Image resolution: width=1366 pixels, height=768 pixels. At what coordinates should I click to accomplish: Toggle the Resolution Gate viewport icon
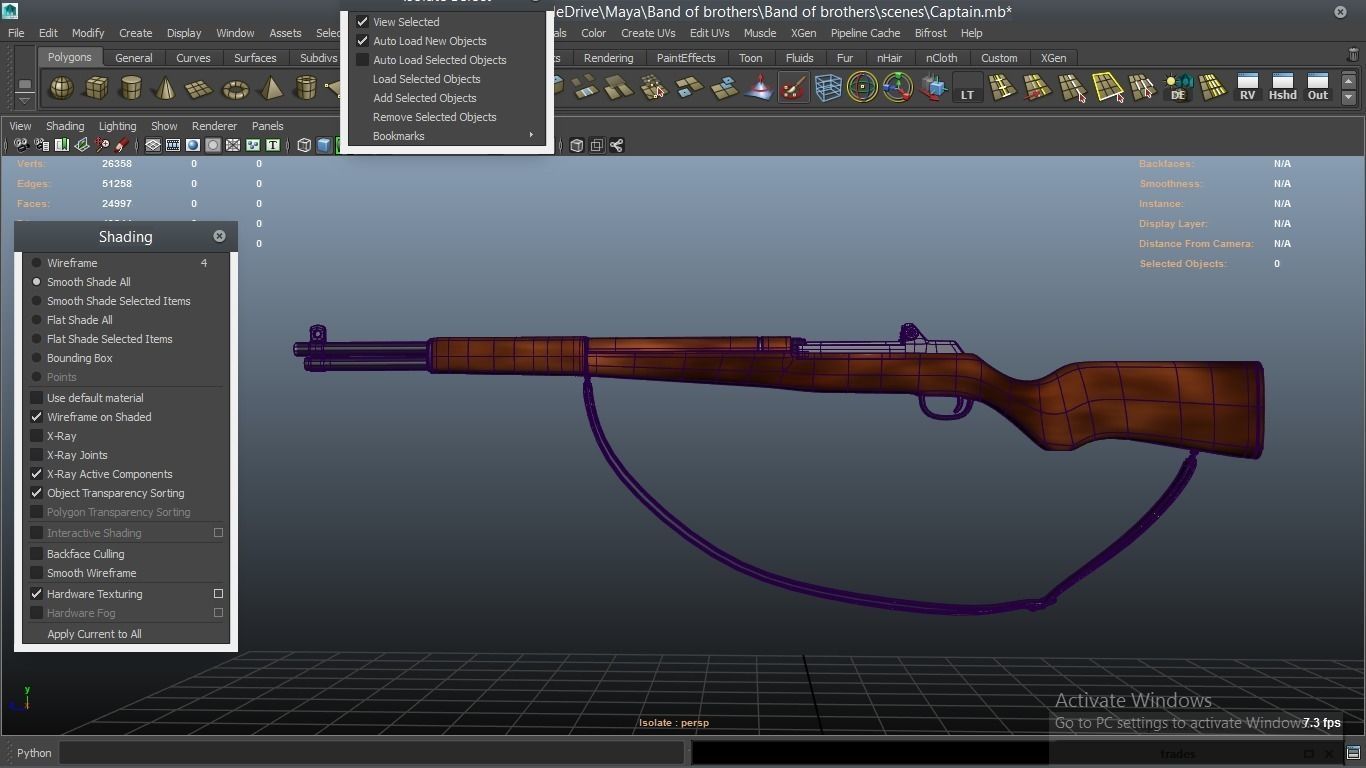pyautogui.click(x=193, y=145)
